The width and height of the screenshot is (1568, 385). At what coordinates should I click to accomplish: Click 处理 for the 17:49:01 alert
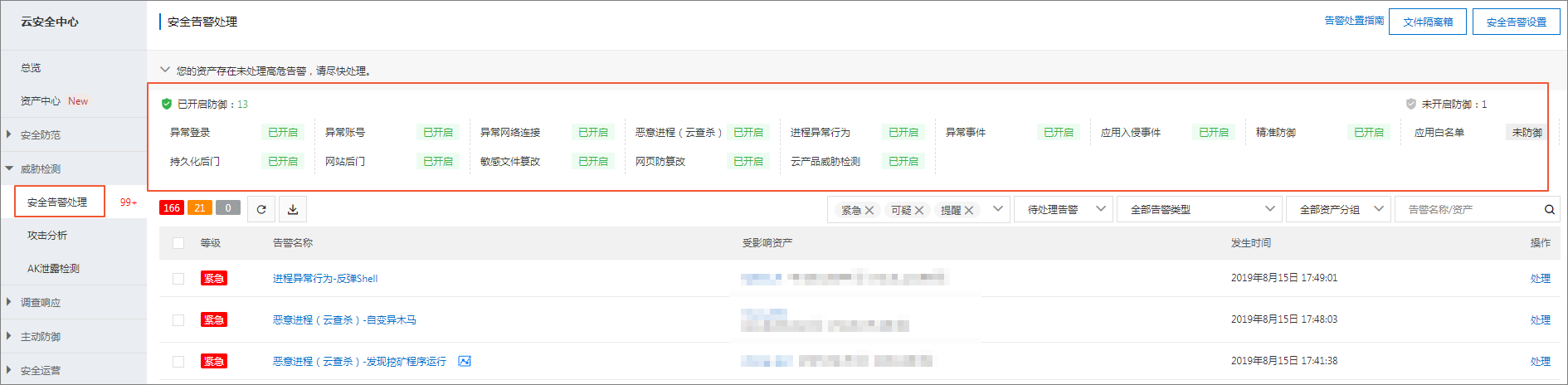[1540, 279]
